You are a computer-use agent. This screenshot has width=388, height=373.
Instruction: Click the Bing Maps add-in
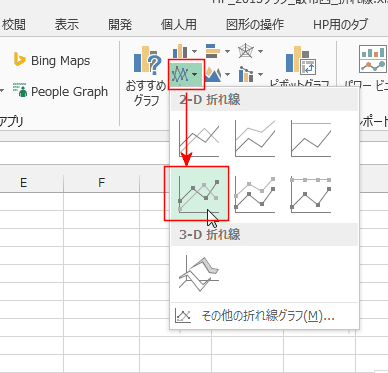point(52,61)
